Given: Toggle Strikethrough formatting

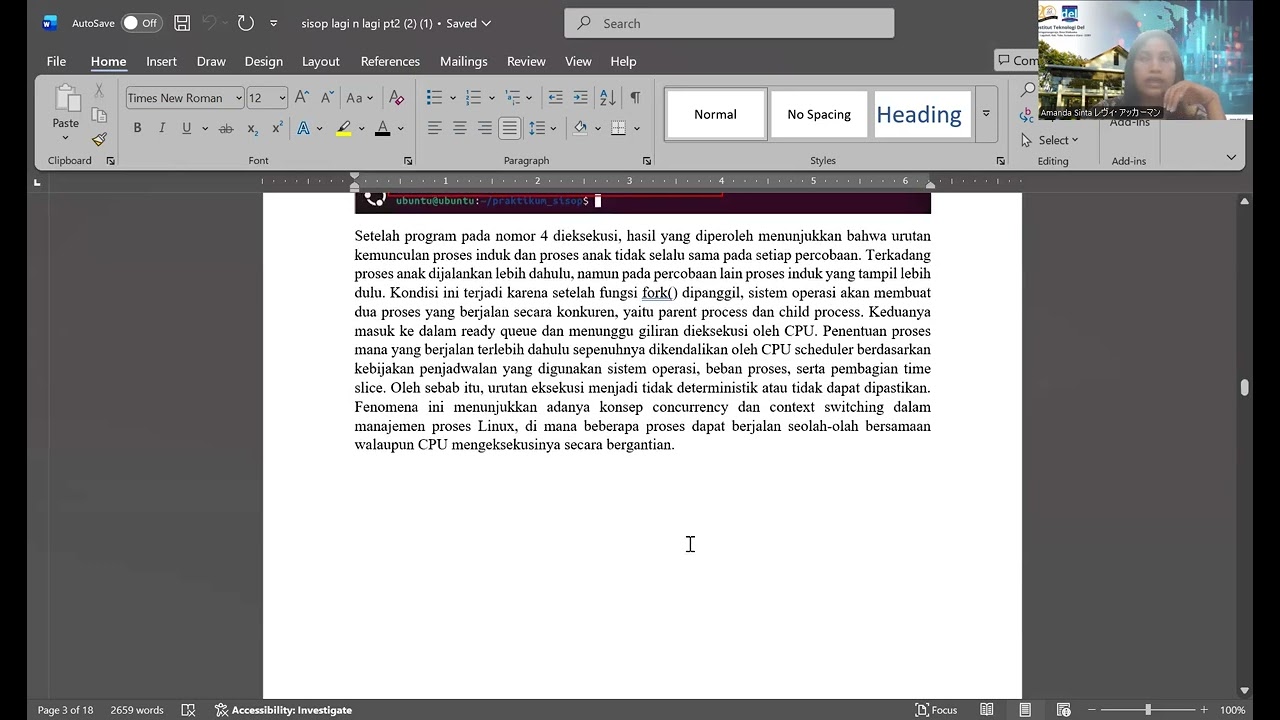Looking at the screenshot, I should pos(226,128).
